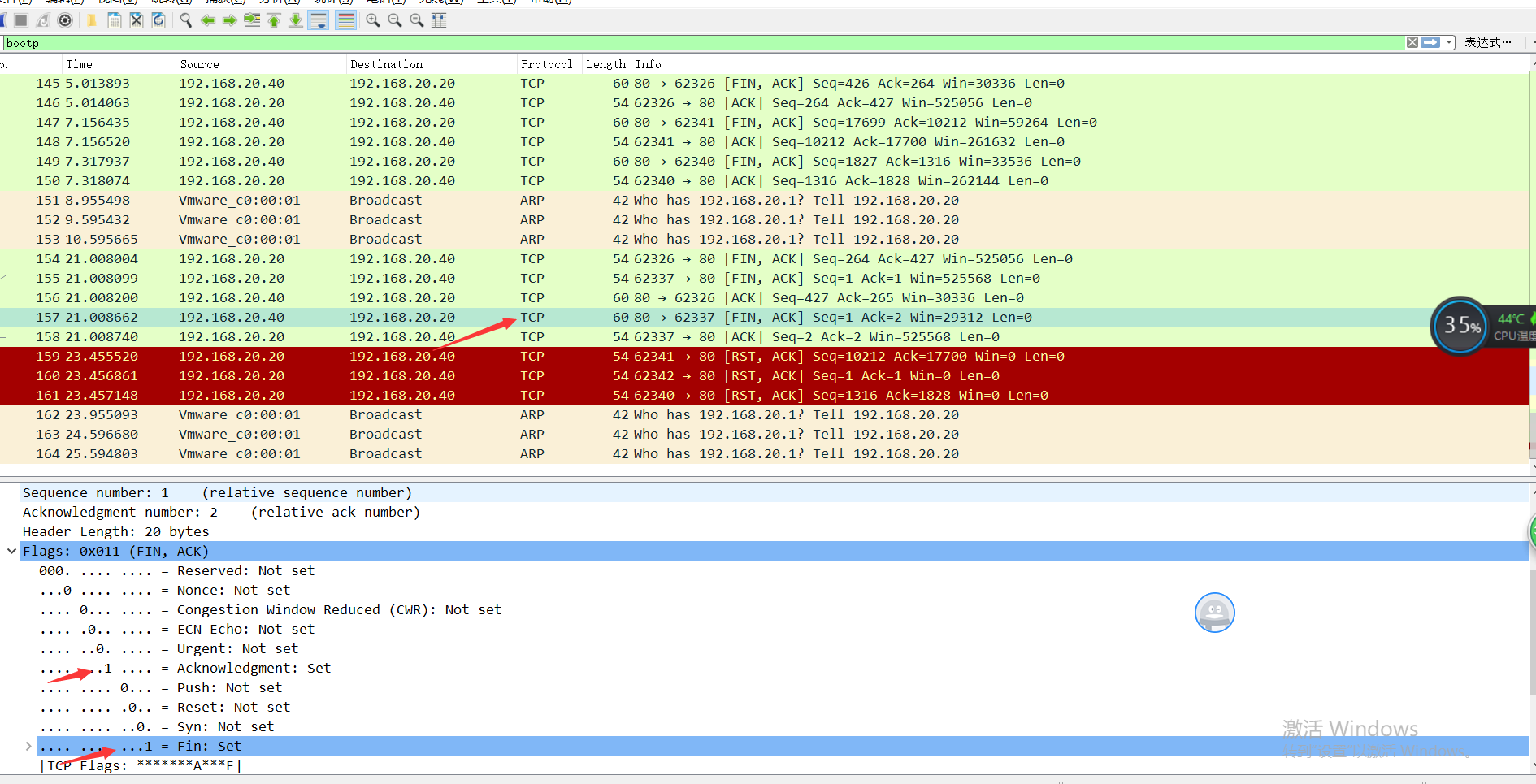Sort by the Protocol column header
The width and height of the screenshot is (1536, 784).
[x=549, y=64]
